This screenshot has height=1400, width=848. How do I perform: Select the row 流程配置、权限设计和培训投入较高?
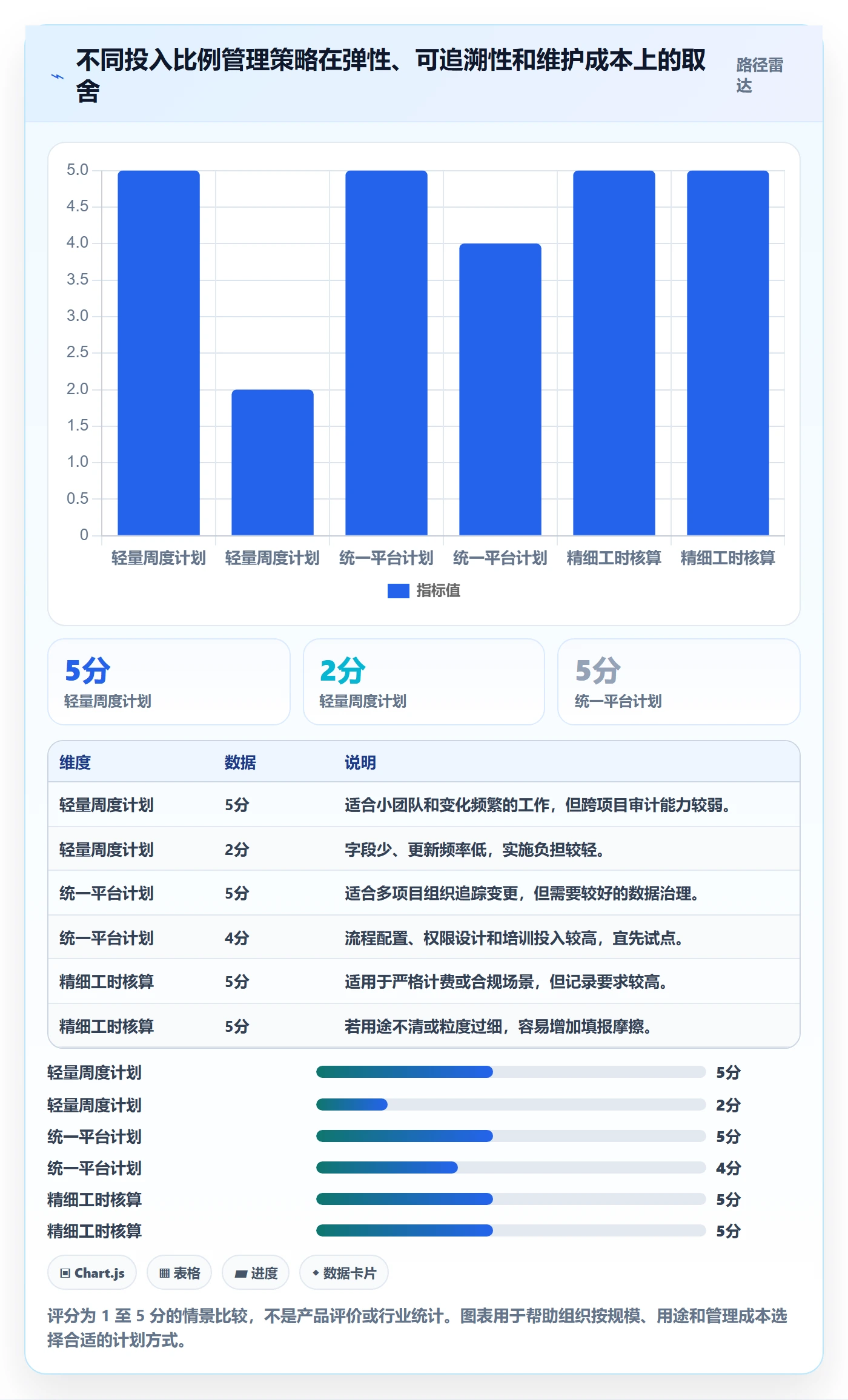pos(424,937)
